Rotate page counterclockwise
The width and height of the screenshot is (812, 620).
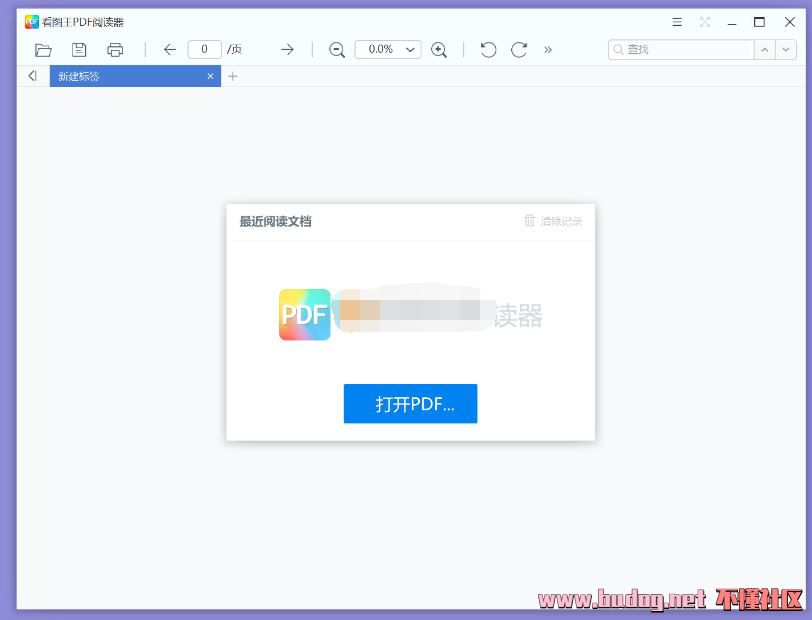488,50
